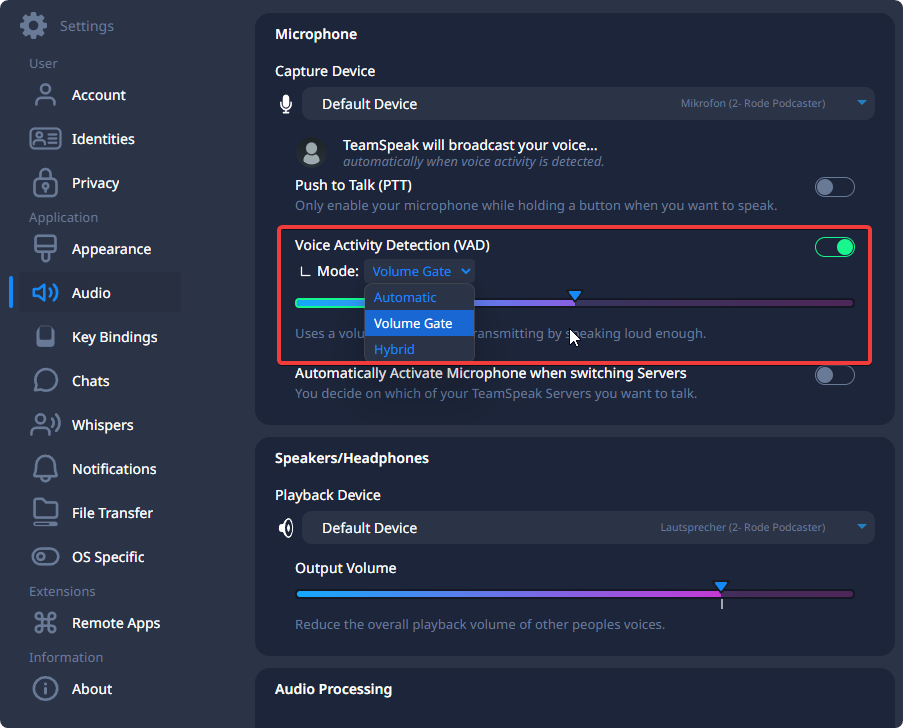Click the Key Bindings icon

coord(45,337)
